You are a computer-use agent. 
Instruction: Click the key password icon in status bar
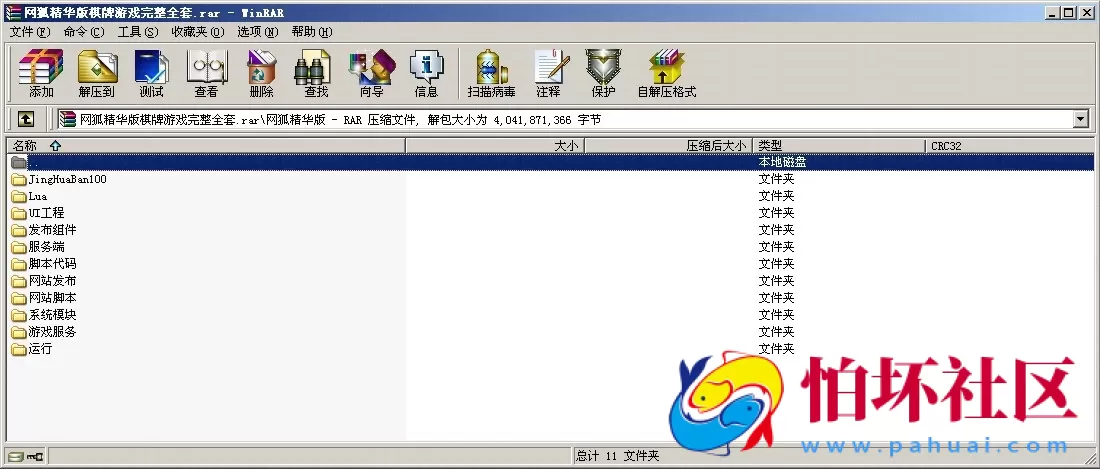coord(35,456)
